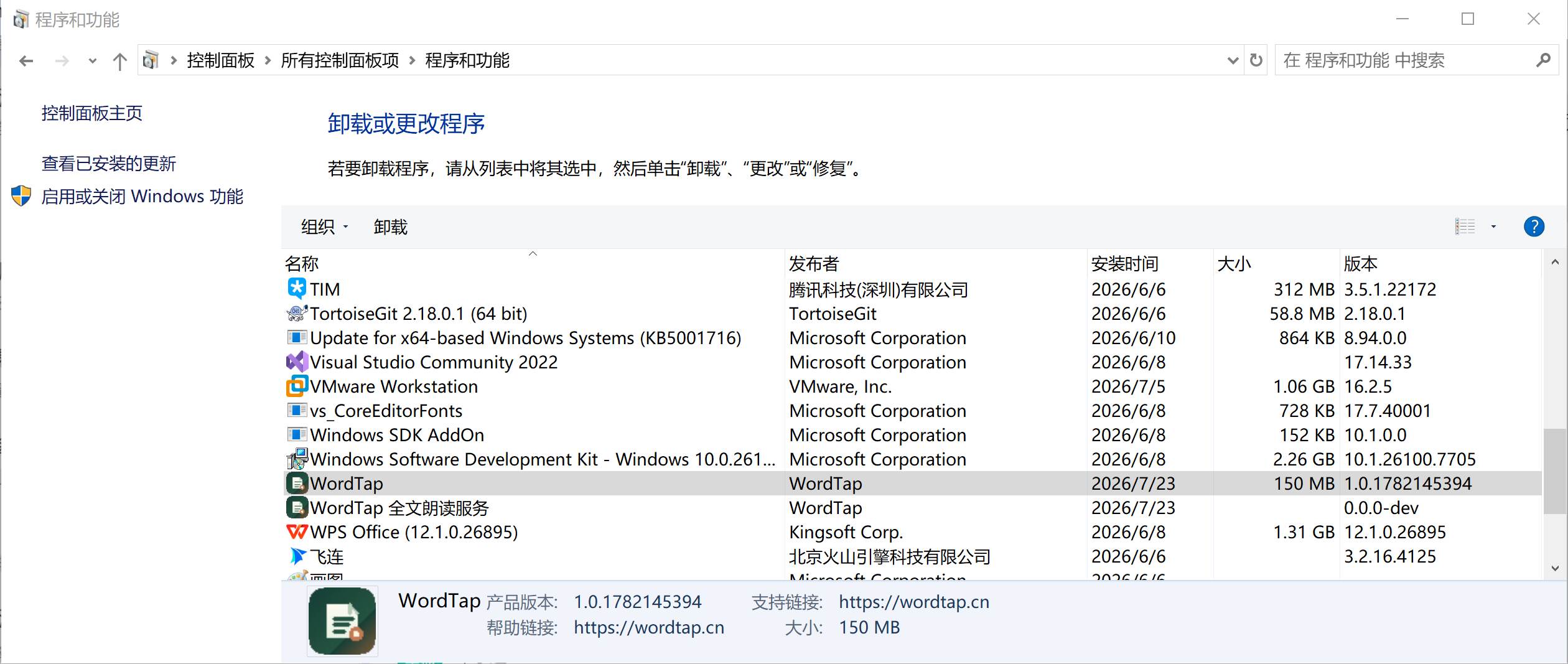
Task: Expand the address bar history dropdown
Action: [x=1233, y=60]
